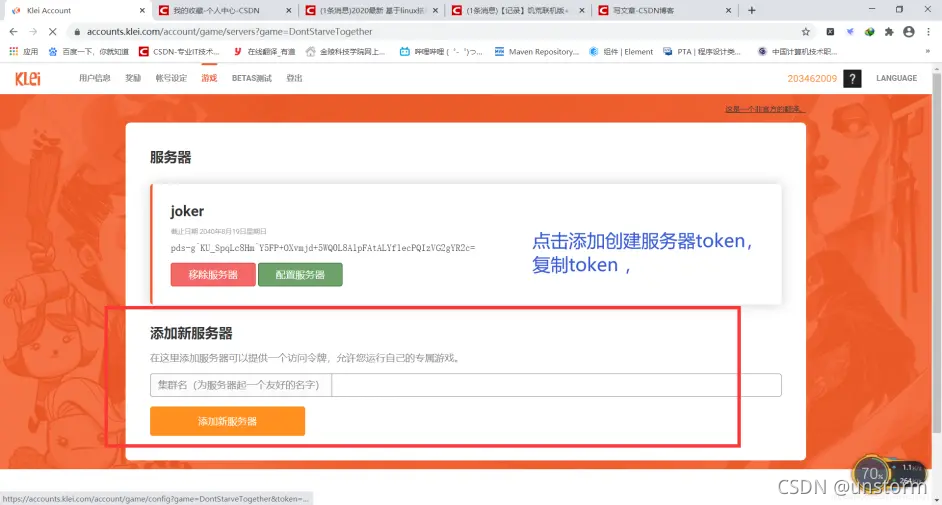Click 添加新服务器 orange button

coord(227,421)
